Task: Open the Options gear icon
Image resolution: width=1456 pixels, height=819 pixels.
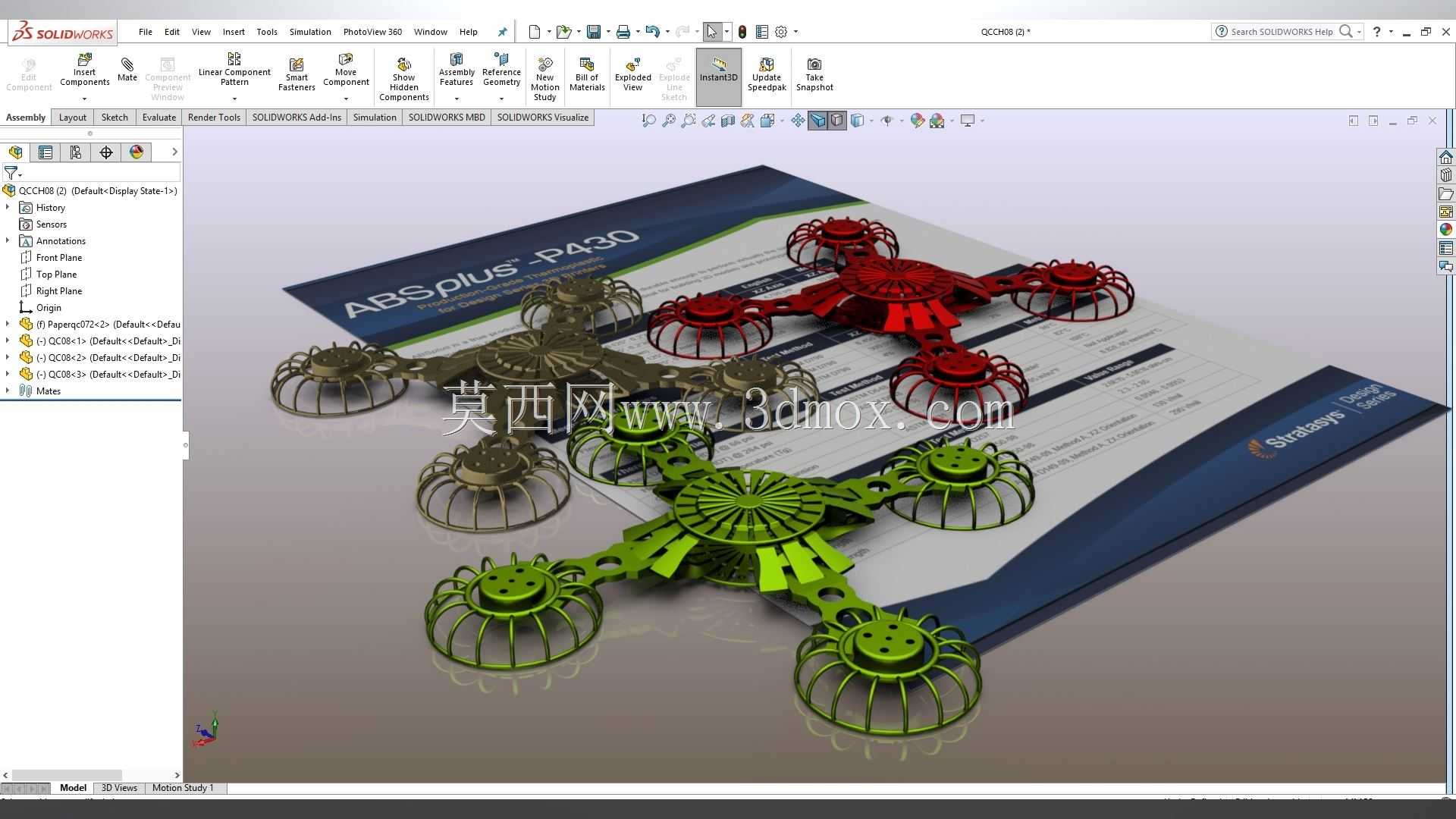Action: click(x=781, y=32)
